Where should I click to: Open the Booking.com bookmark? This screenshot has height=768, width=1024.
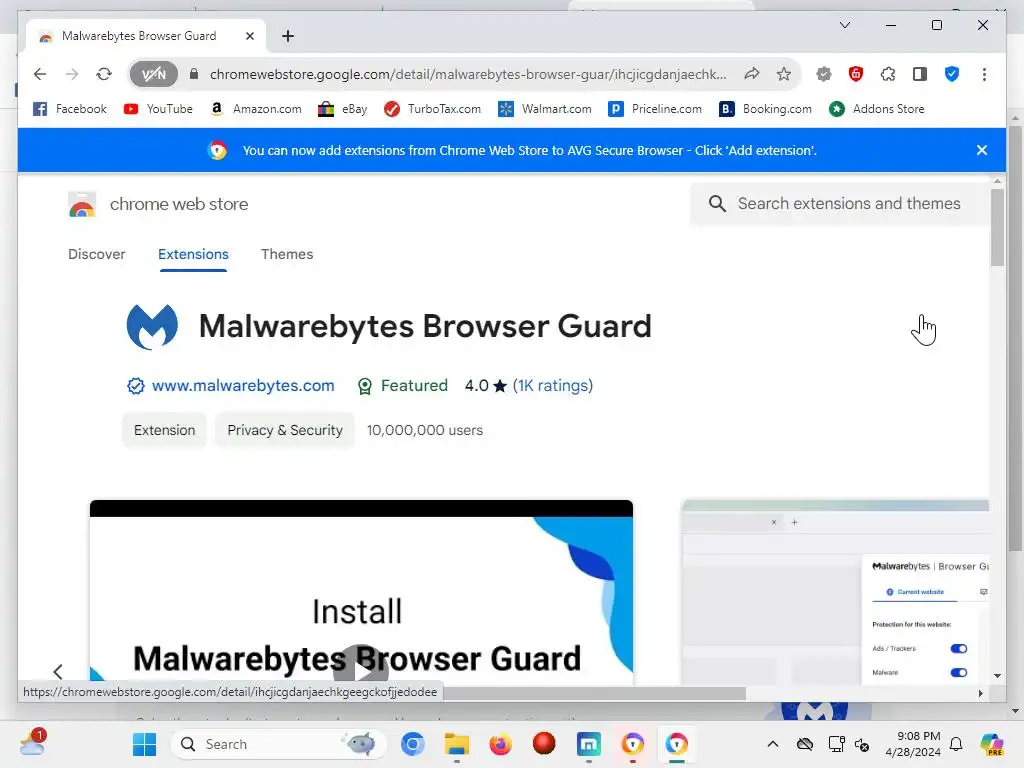coord(765,109)
